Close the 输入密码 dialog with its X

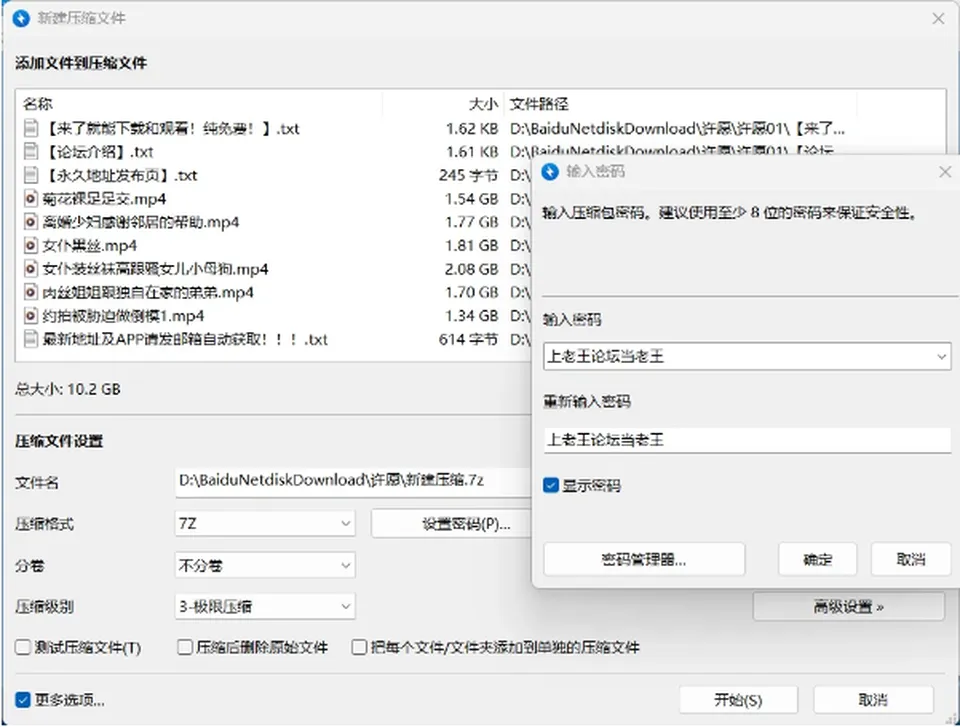(x=945, y=172)
